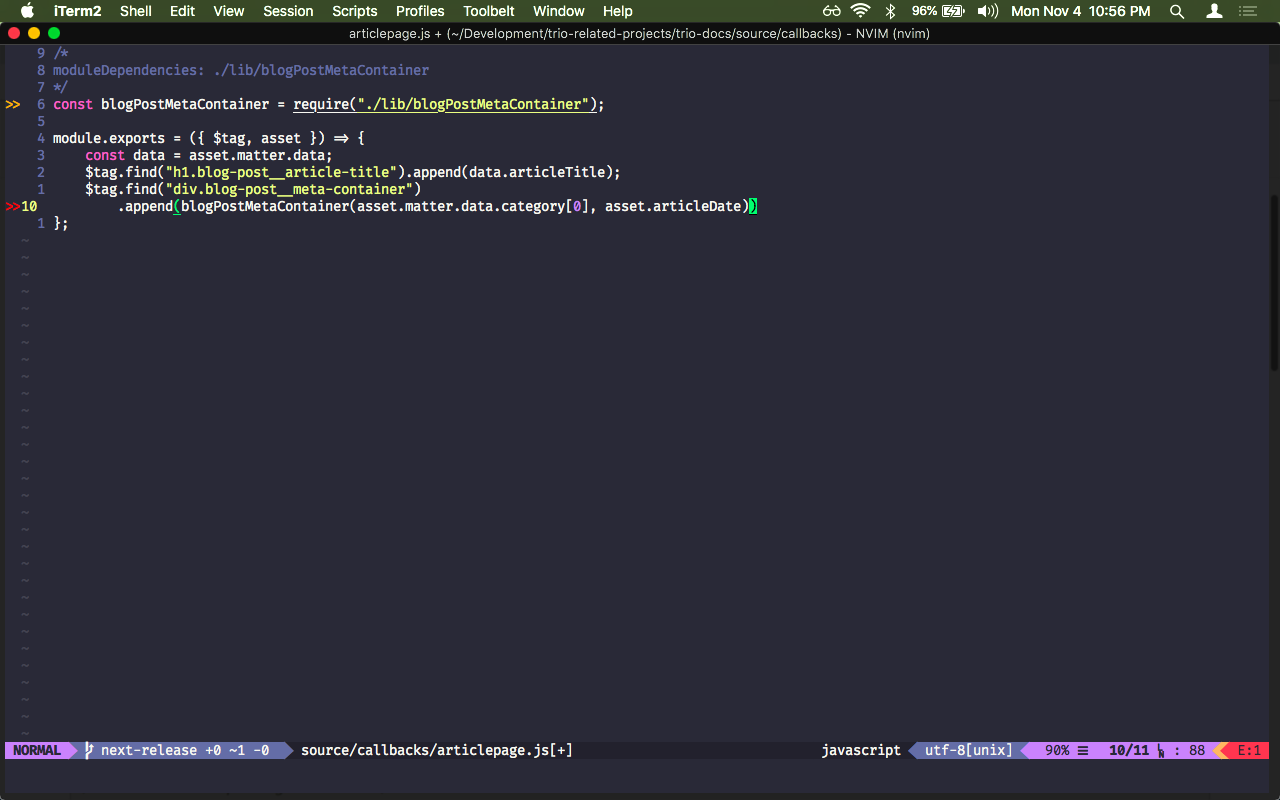Click the javascript filetype label
Image resolution: width=1280 pixels, height=800 pixels.
pos(861,750)
